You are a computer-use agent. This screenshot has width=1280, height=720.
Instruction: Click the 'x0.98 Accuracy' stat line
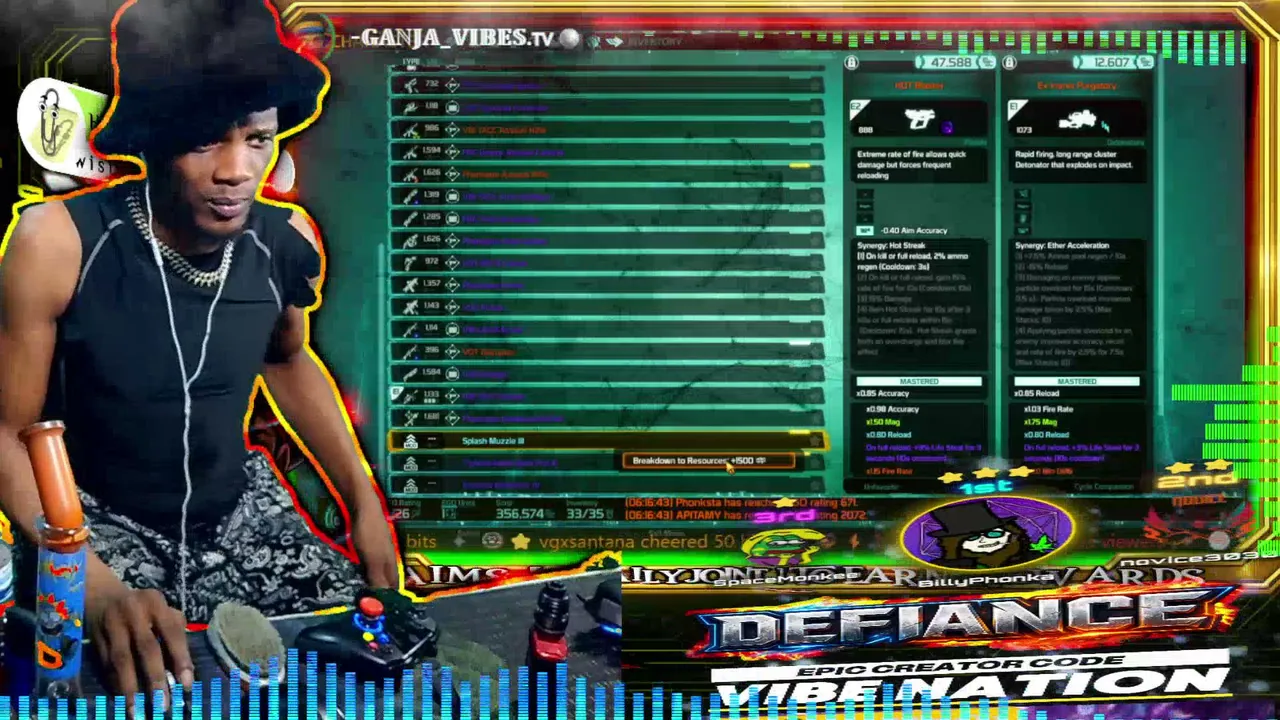pyautogui.click(x=892, y=409)
